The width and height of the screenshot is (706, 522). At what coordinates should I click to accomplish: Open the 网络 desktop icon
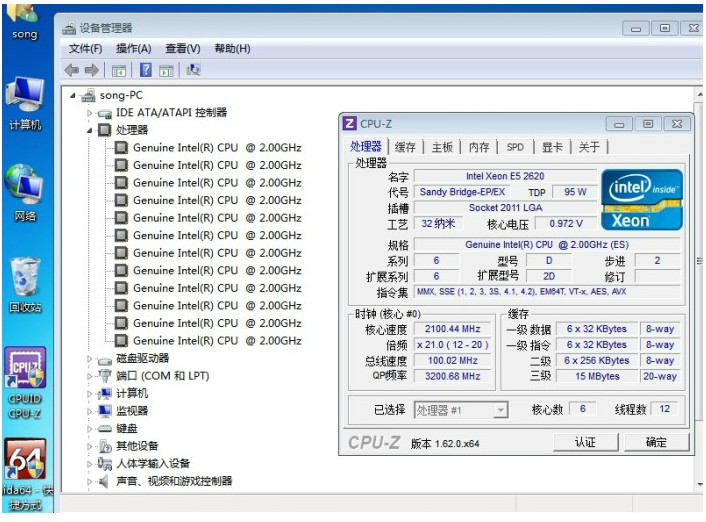(x=25, y=193)
